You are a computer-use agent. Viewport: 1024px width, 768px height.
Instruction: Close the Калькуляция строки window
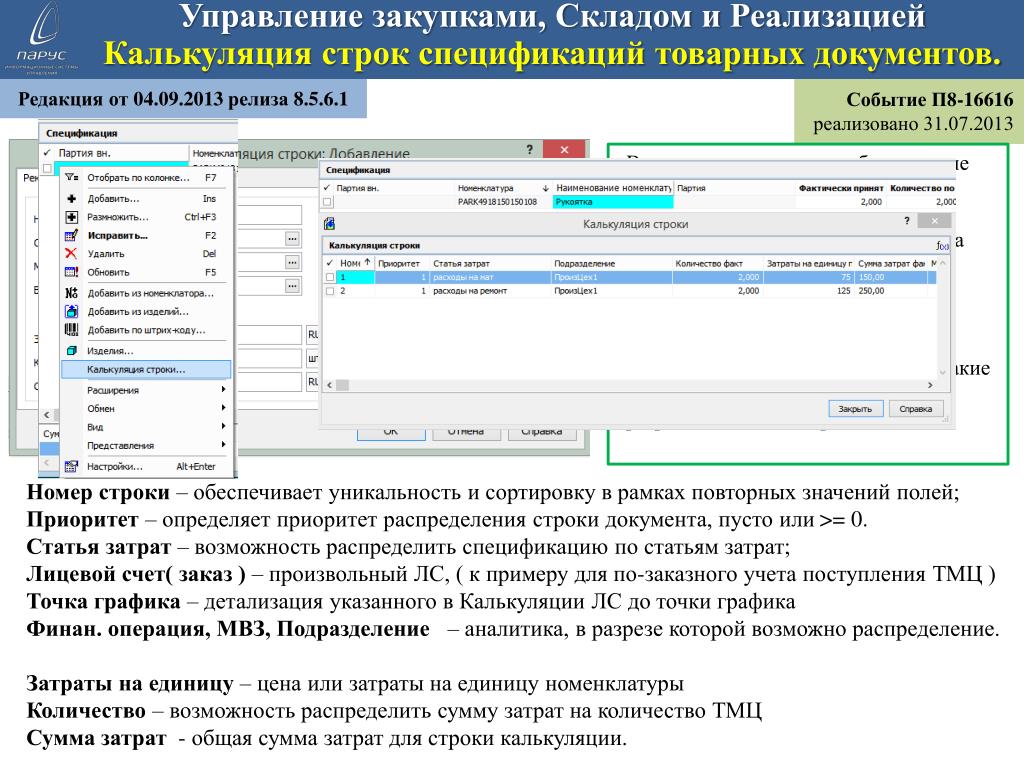(x=935, y=221)
